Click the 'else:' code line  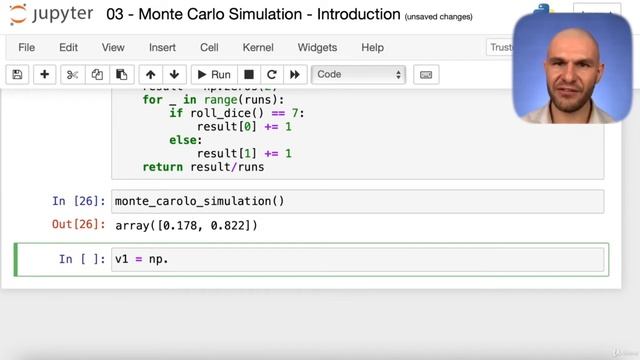click(x=186, y=140)
